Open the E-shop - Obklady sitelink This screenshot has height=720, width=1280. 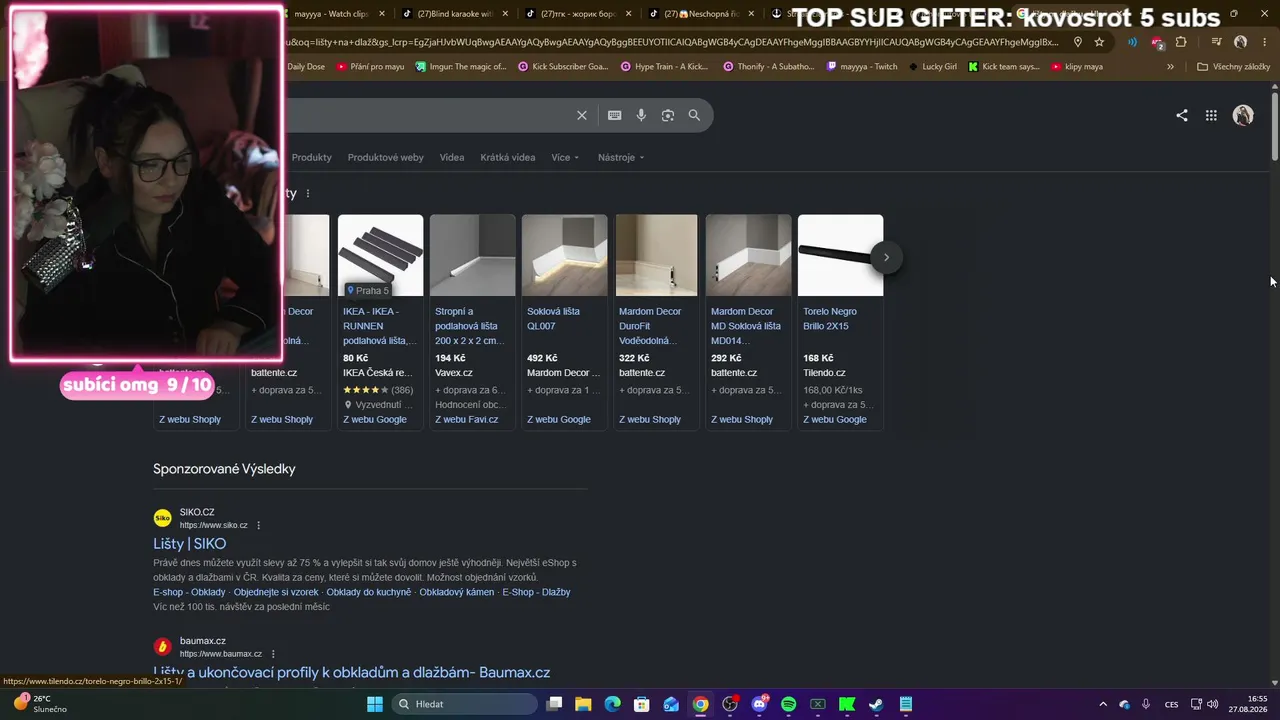point(189,592)
